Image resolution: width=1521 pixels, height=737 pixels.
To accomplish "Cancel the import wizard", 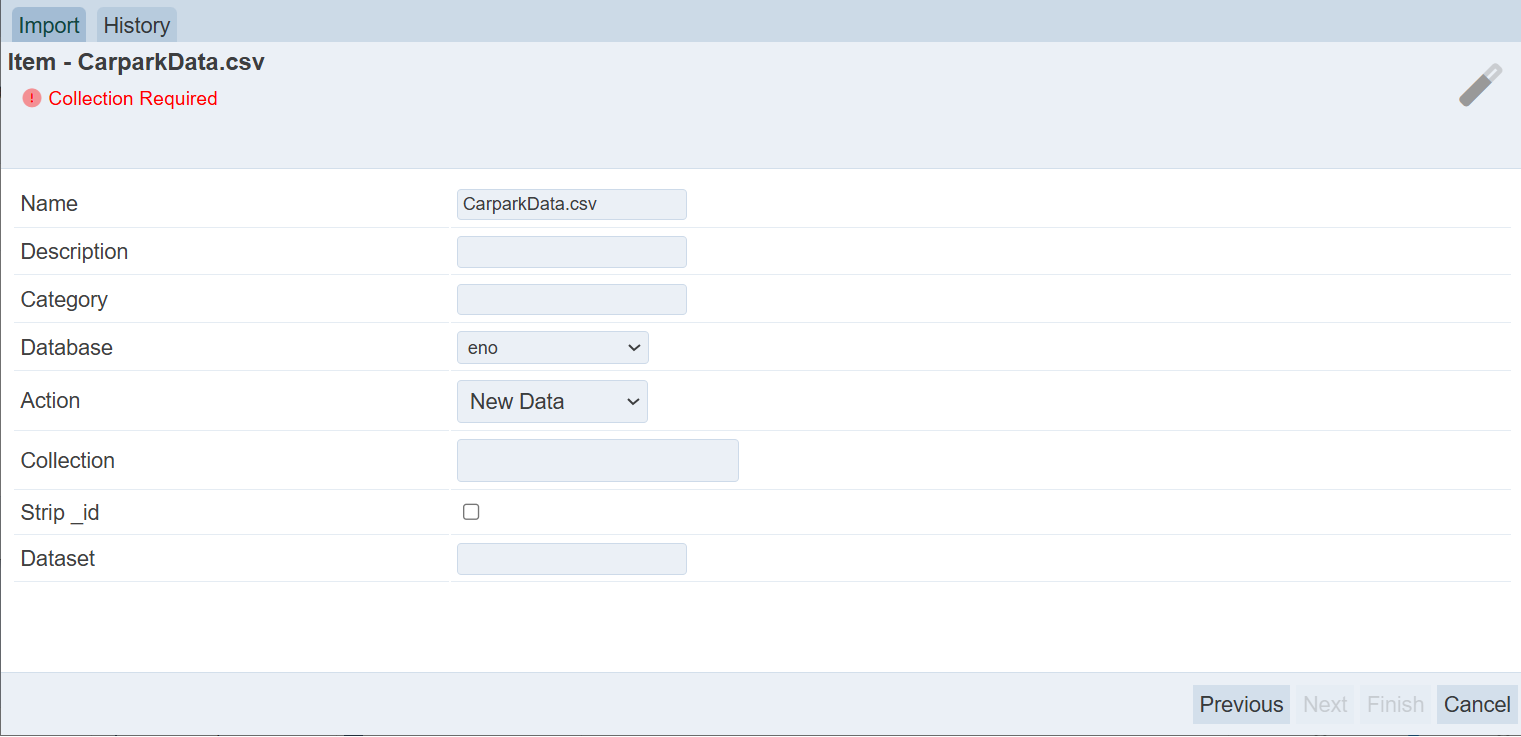I will click(1477, 704).
